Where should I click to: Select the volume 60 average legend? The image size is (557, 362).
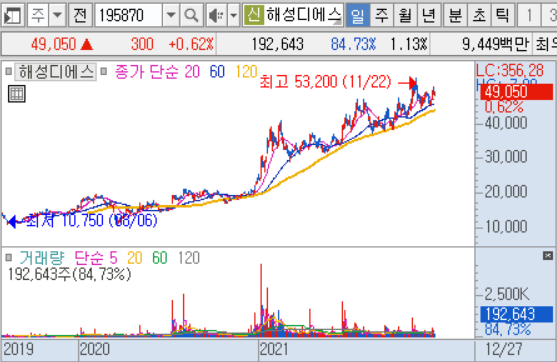click(159, 258)
